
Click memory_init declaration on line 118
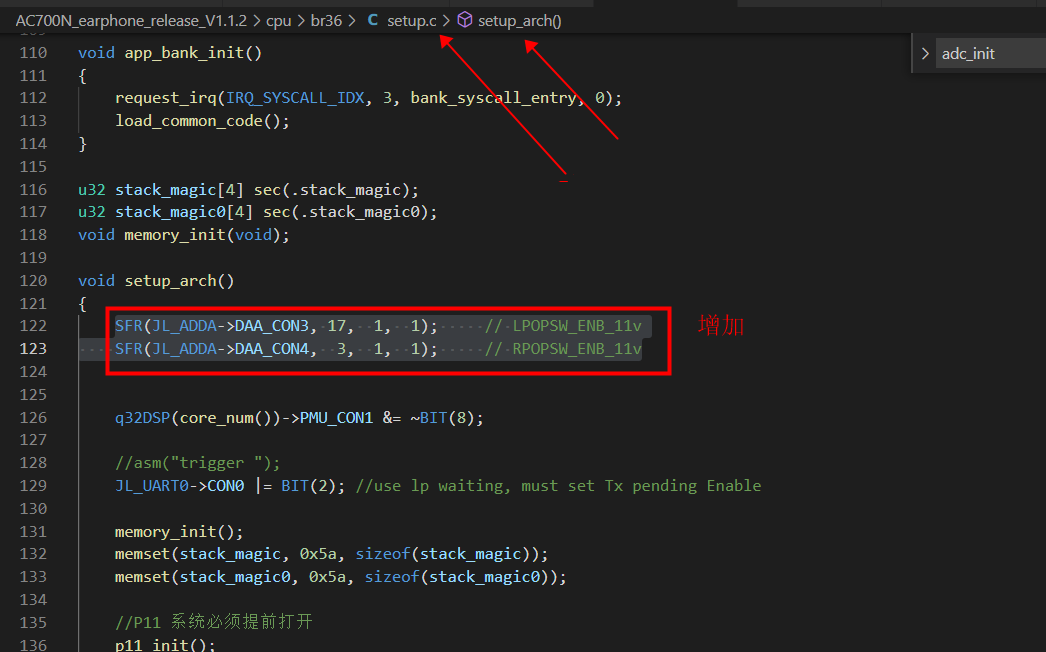(175, 235)
